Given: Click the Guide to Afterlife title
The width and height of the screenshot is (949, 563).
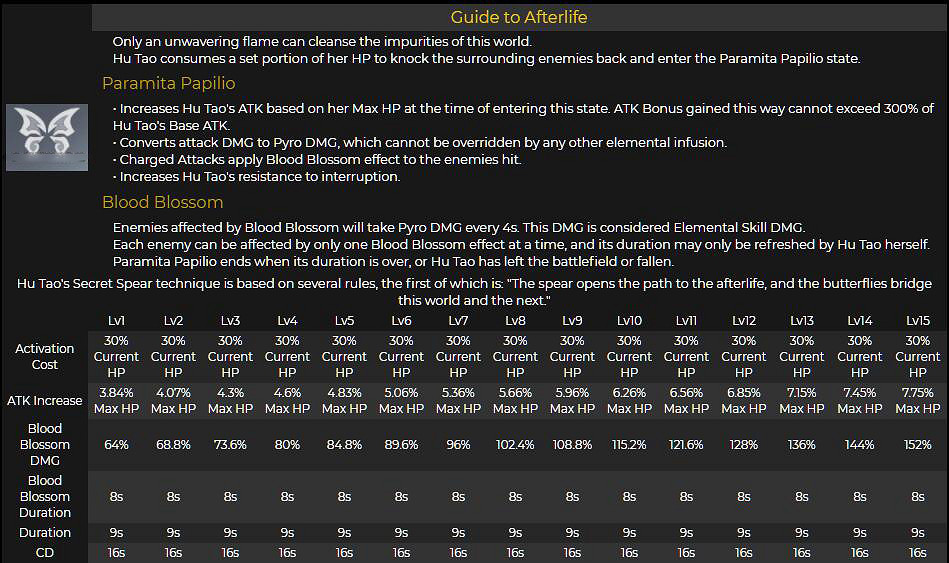Looking at the screenshot, I should (x=518, y=17).
